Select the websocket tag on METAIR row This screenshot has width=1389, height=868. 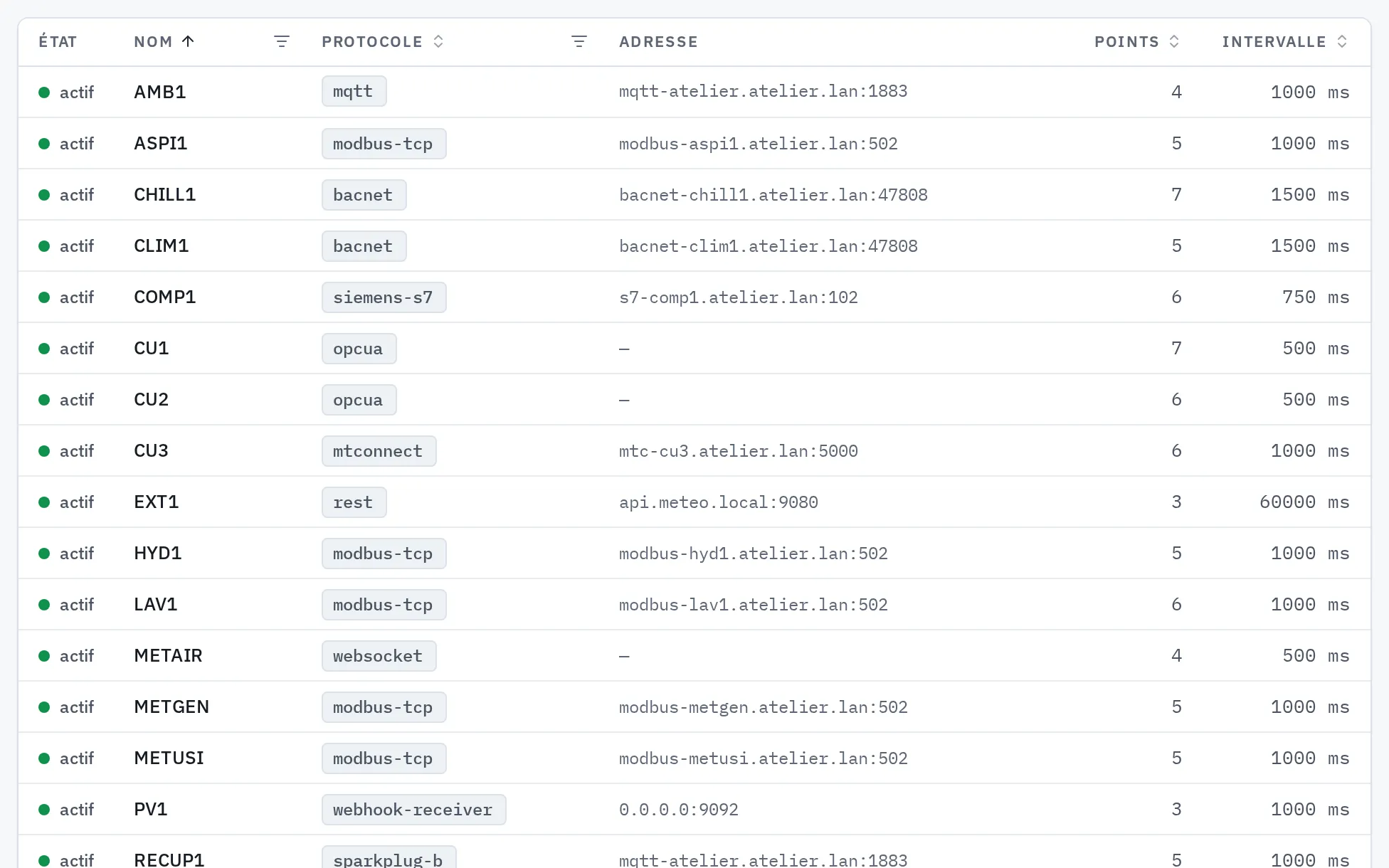[379, 656]
